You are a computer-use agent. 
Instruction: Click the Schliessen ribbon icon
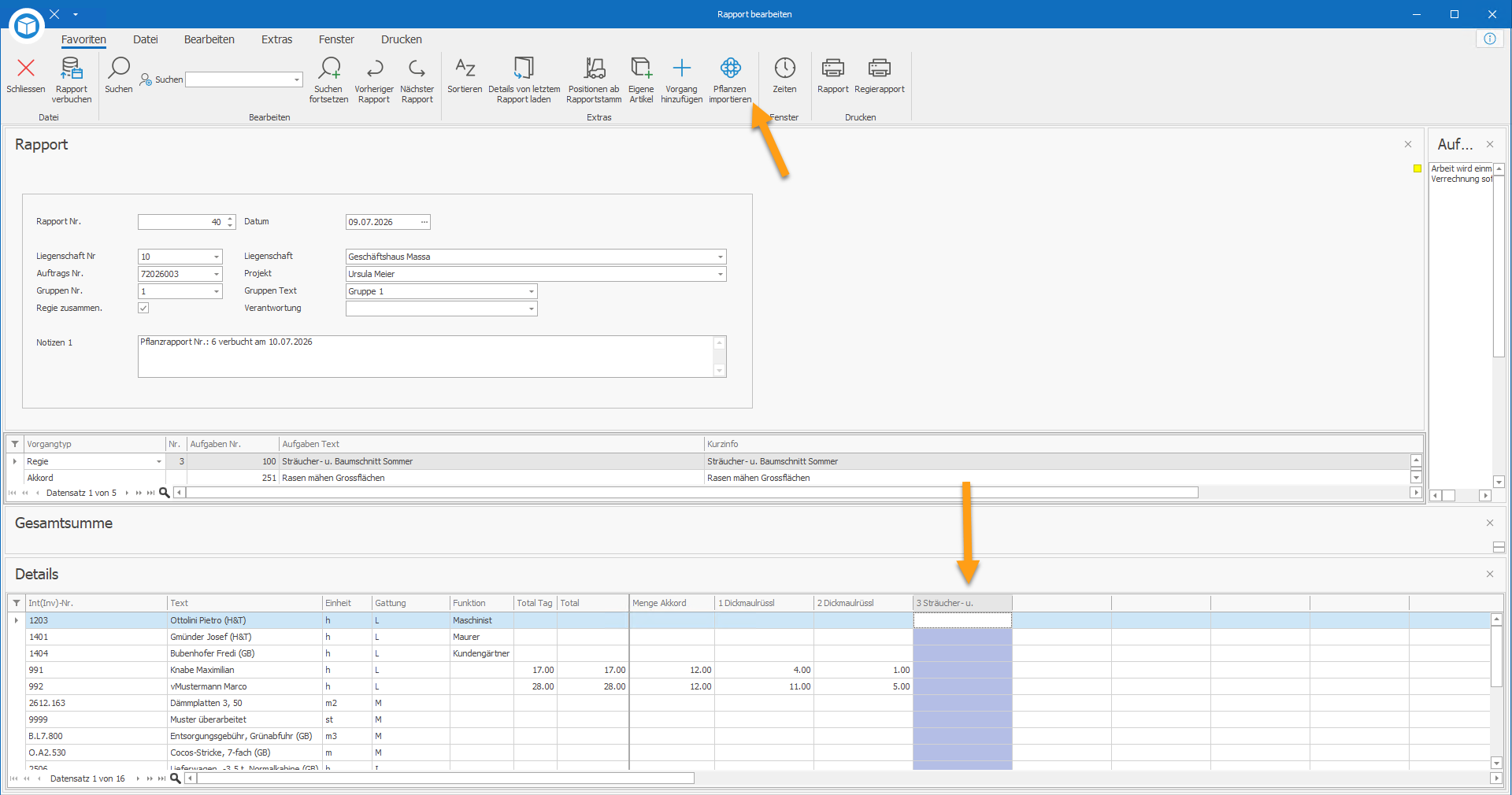click(26, 68)
